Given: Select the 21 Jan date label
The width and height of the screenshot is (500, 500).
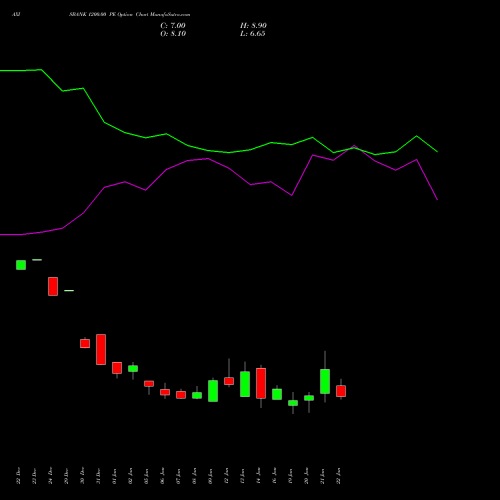Looking at the screenshot, I should pos(322,476).
